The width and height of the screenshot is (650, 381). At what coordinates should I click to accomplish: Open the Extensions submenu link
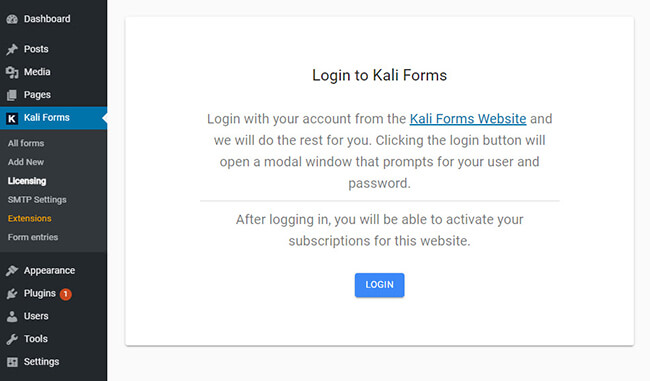click(29, 218)
